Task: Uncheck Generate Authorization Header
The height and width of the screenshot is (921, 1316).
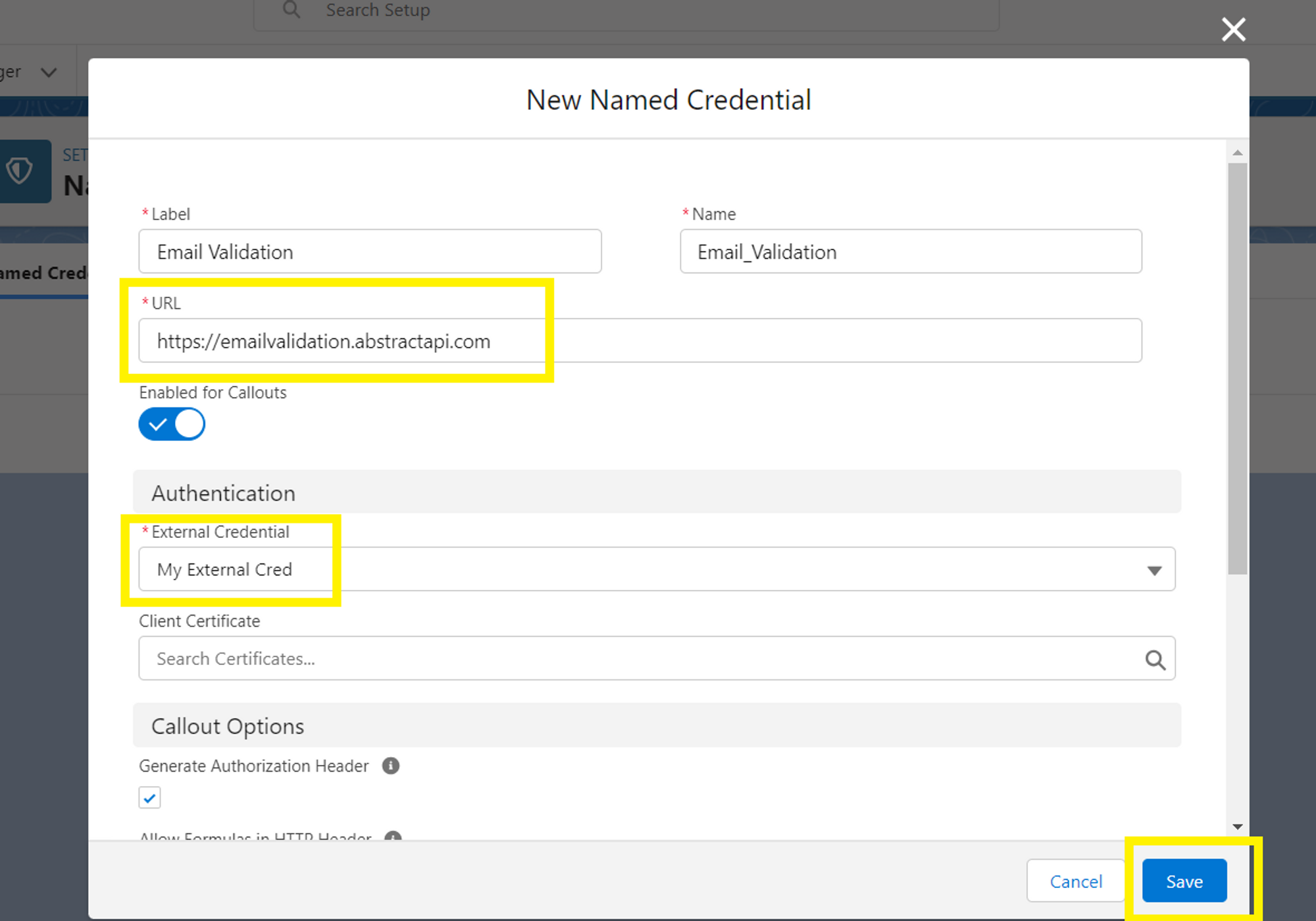Action: click(149, 797)
